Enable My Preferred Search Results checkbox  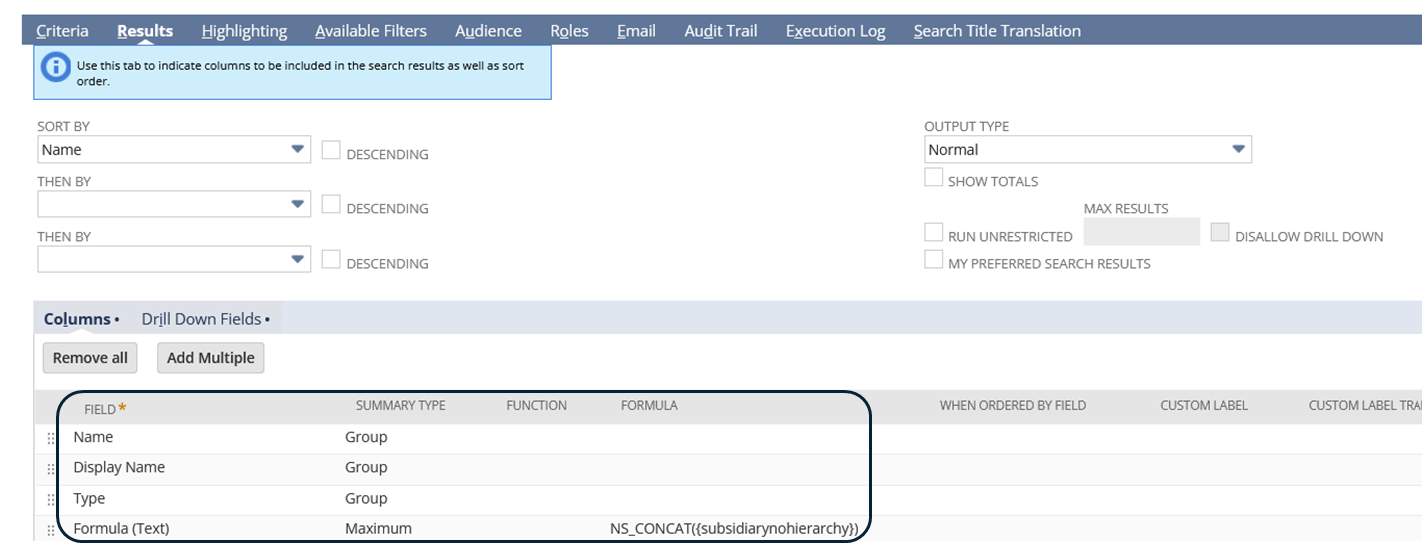click(x=933, y=260)
